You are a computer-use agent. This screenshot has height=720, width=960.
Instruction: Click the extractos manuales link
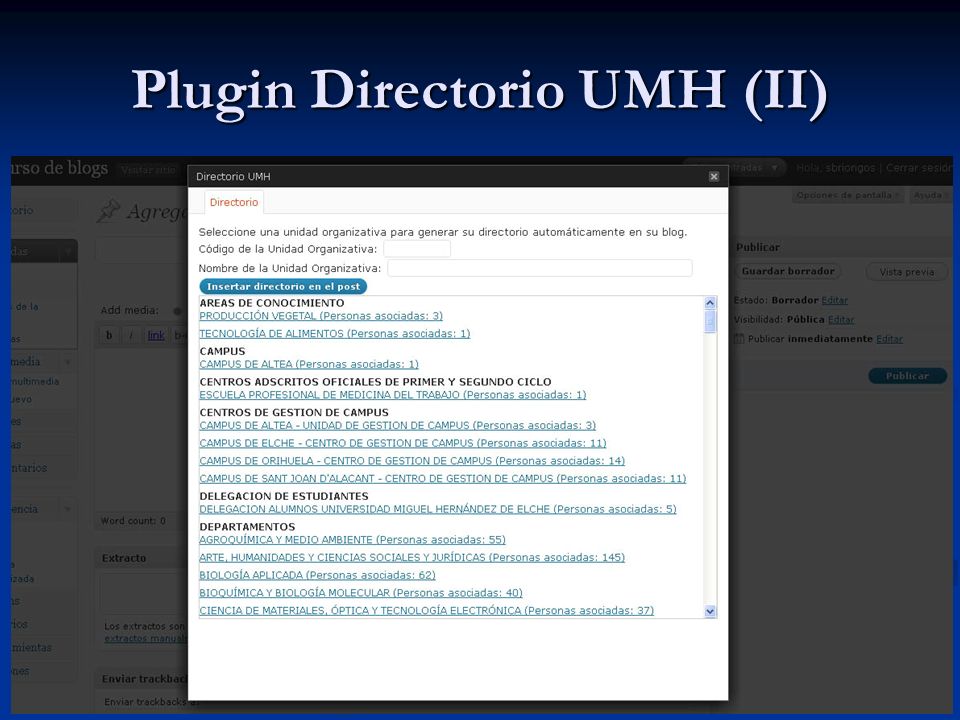tap(145, 639)
